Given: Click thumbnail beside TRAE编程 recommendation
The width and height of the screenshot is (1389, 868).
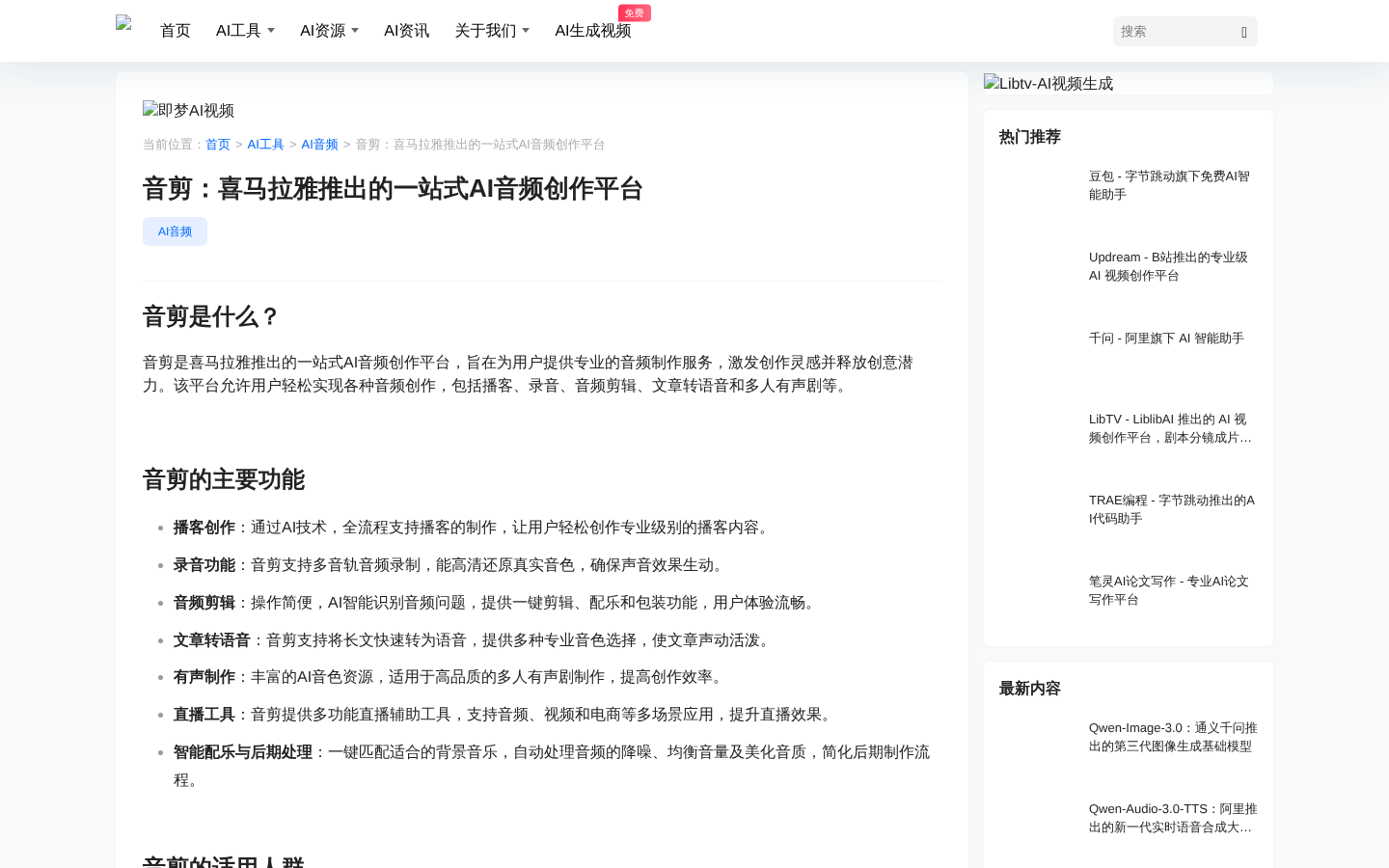Looking at the screenshot, I should pos(1038,519).
